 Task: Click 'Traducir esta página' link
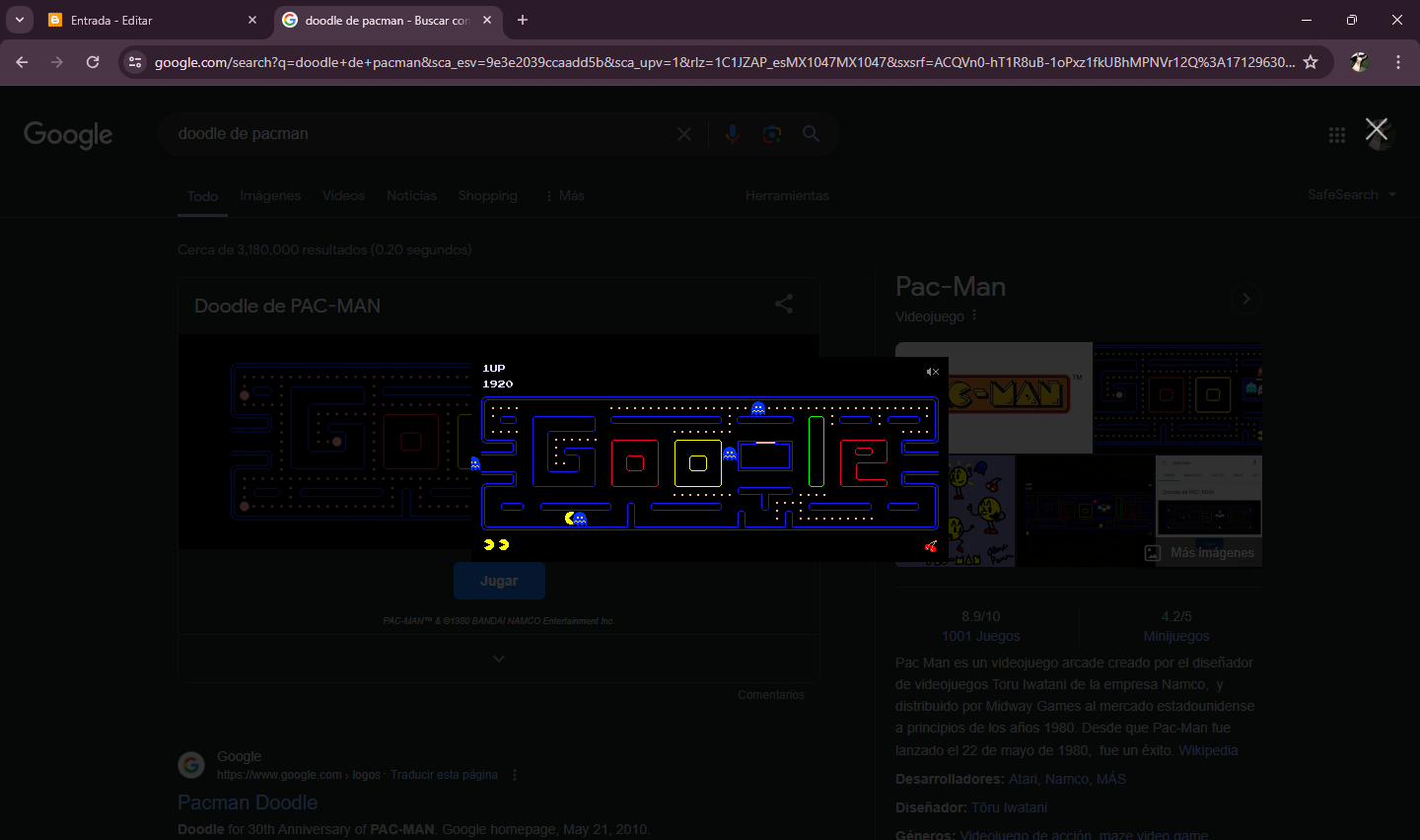pyautogui.click(x=444, y=775)
